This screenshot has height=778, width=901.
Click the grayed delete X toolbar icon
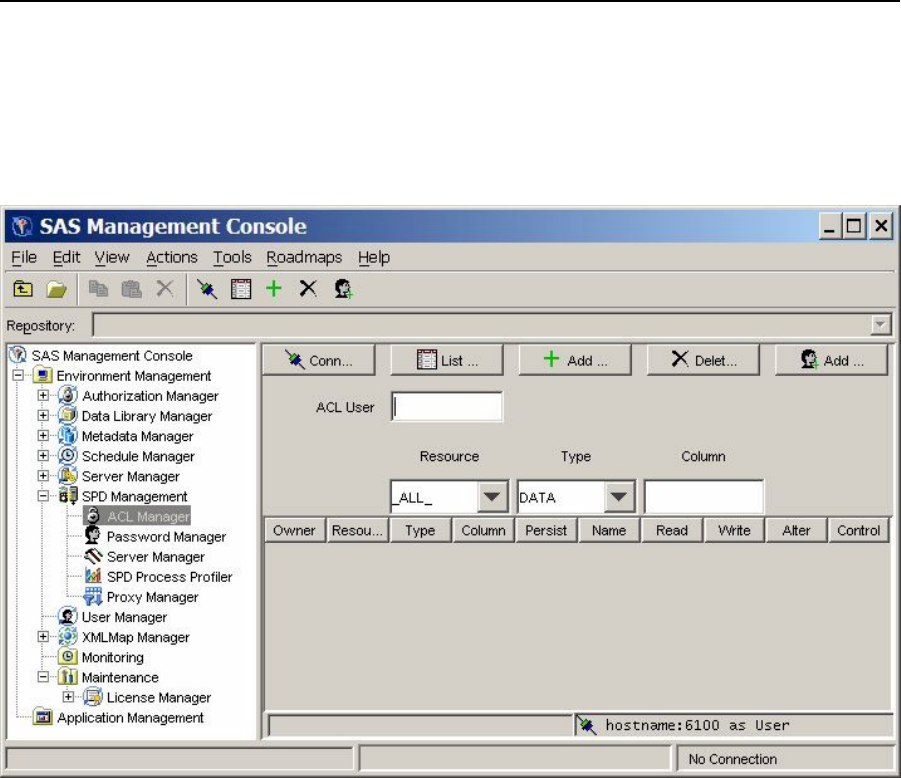point(165,288)
